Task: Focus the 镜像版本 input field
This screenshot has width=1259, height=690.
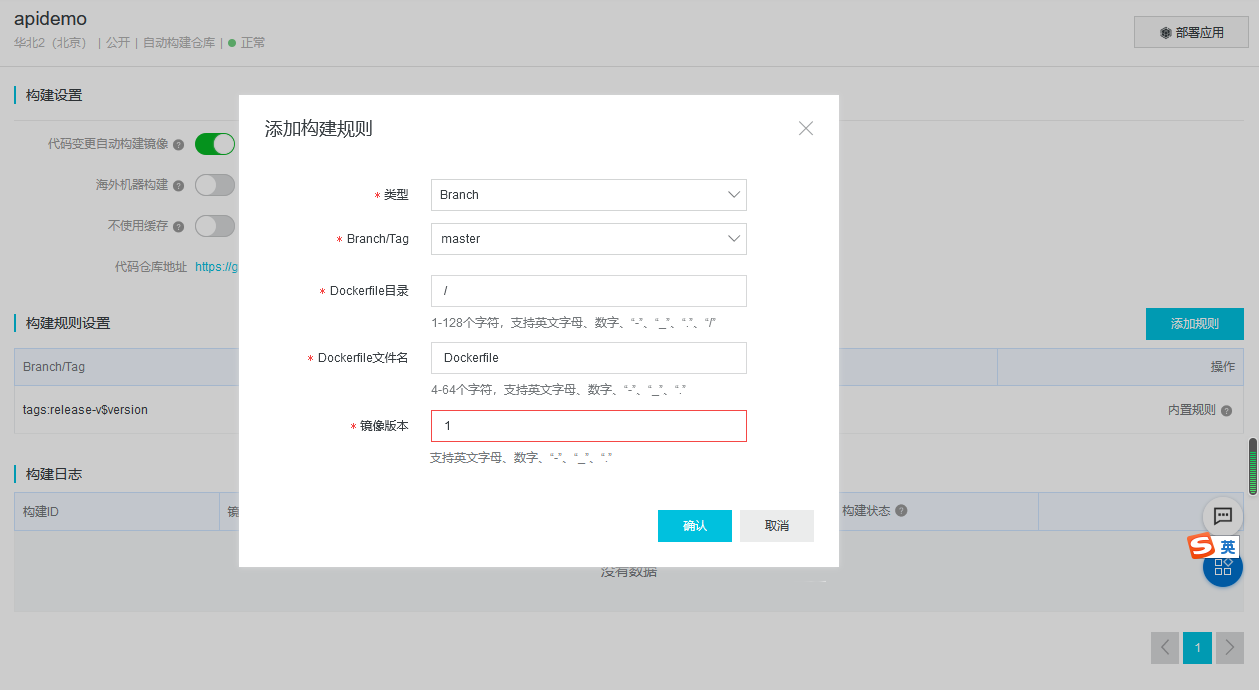Action: click(588, 426)
